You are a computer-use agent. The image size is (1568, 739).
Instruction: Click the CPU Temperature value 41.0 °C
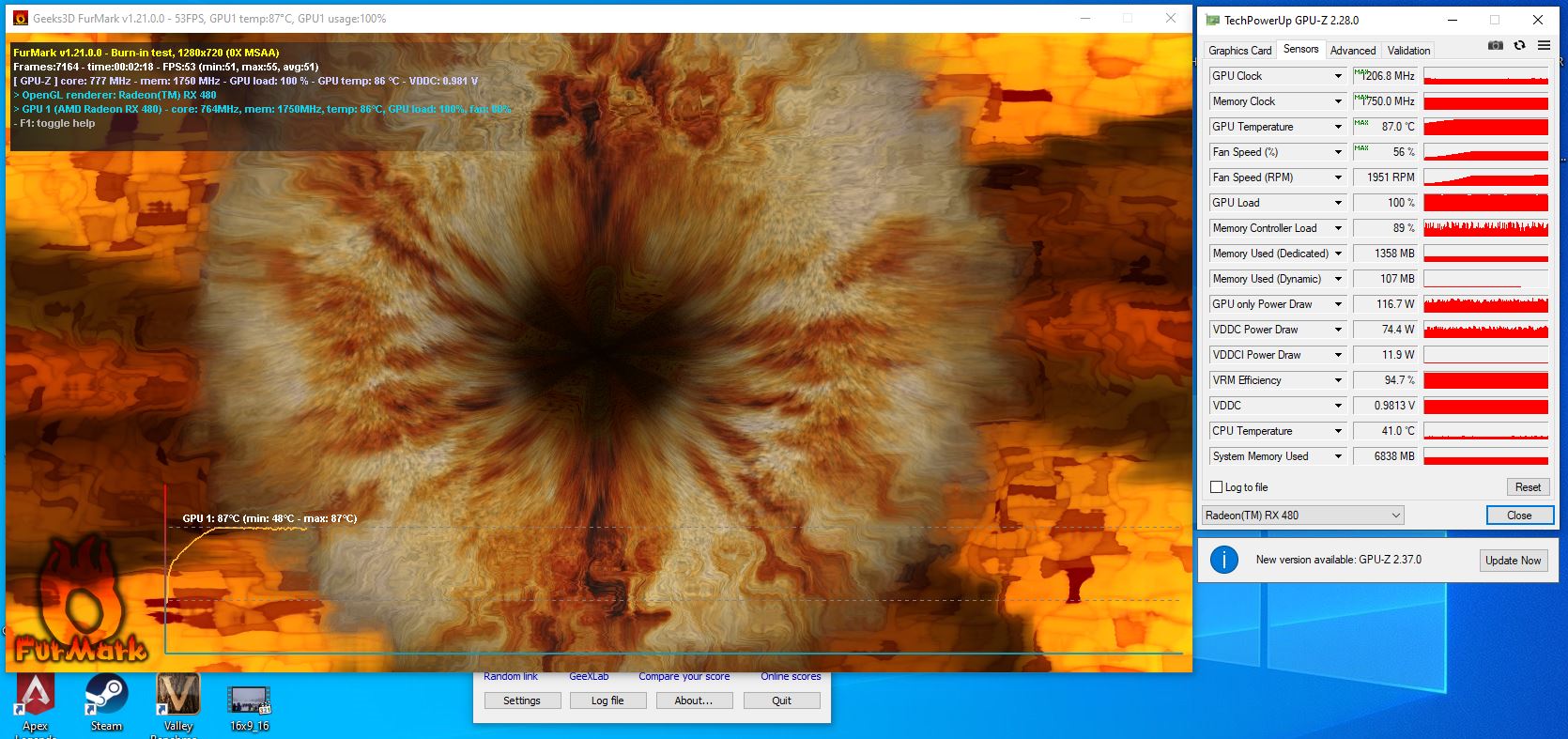(1398, 431)
